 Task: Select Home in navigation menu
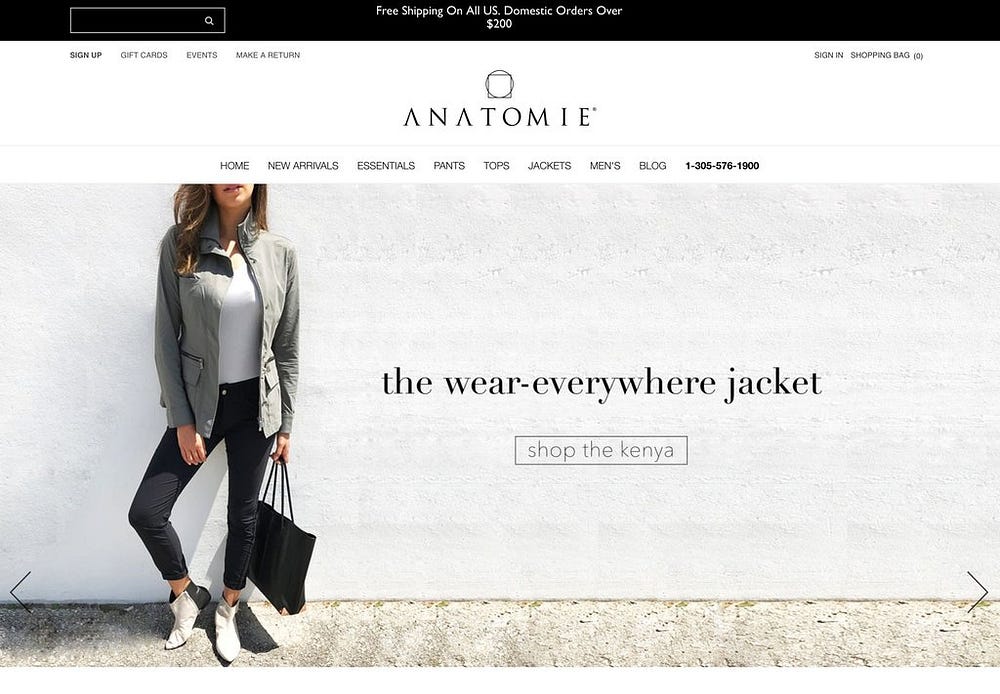[x=235, y=166]
